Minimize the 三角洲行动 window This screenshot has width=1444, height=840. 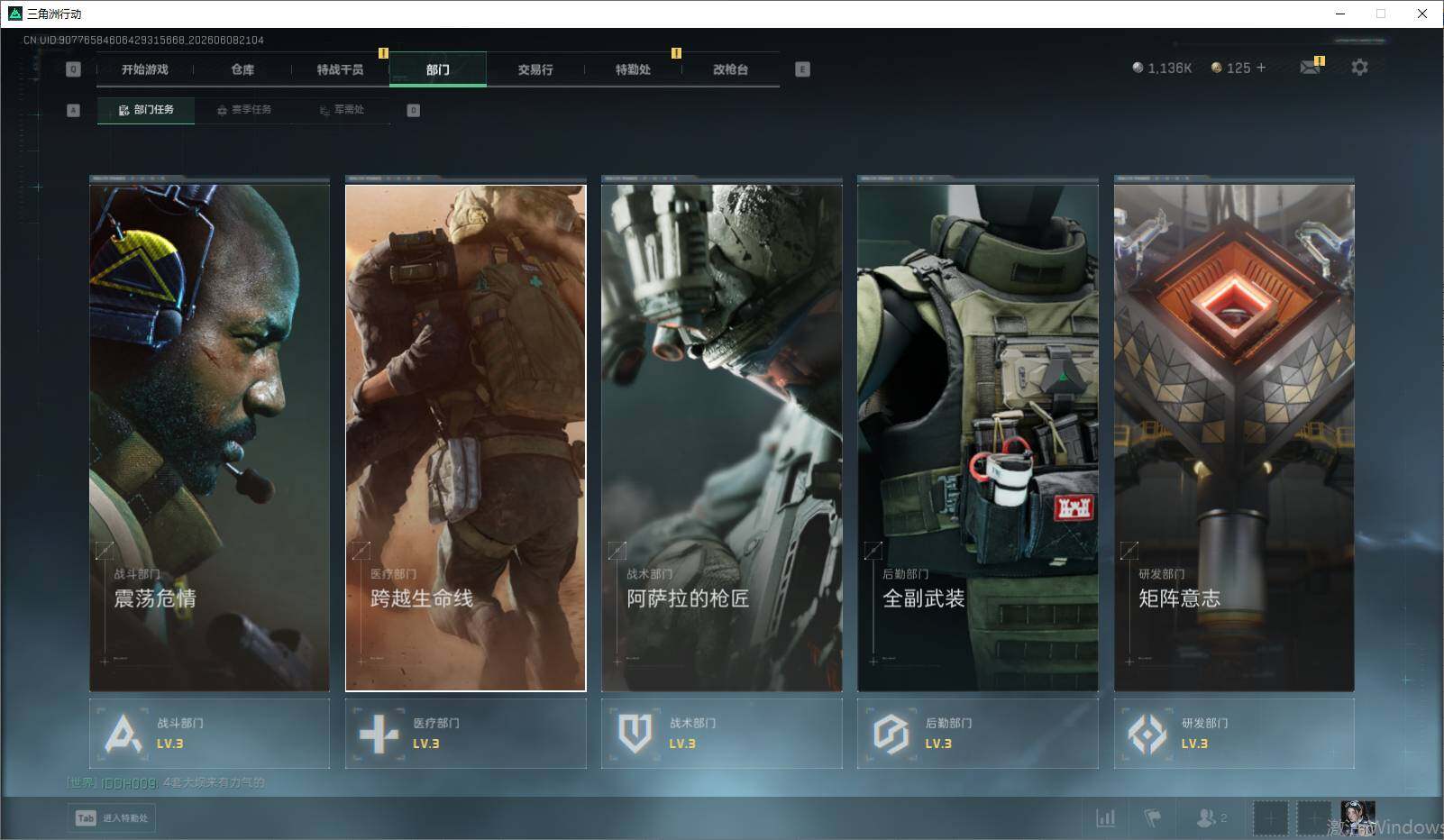[x=1339, y=14]
